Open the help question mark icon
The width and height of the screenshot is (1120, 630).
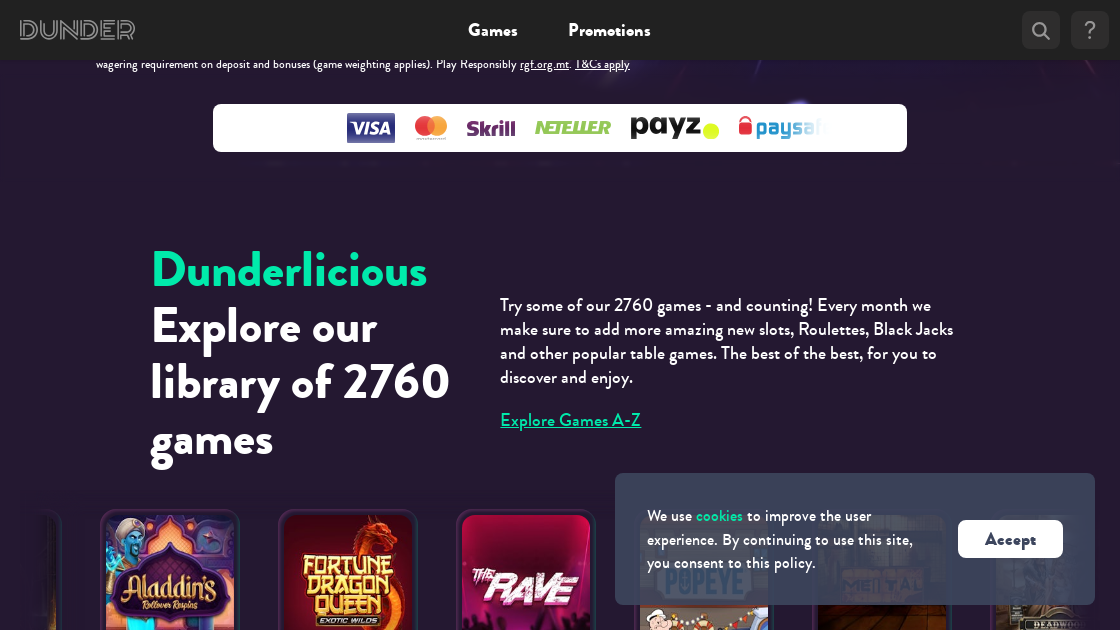coord(1089,30)
